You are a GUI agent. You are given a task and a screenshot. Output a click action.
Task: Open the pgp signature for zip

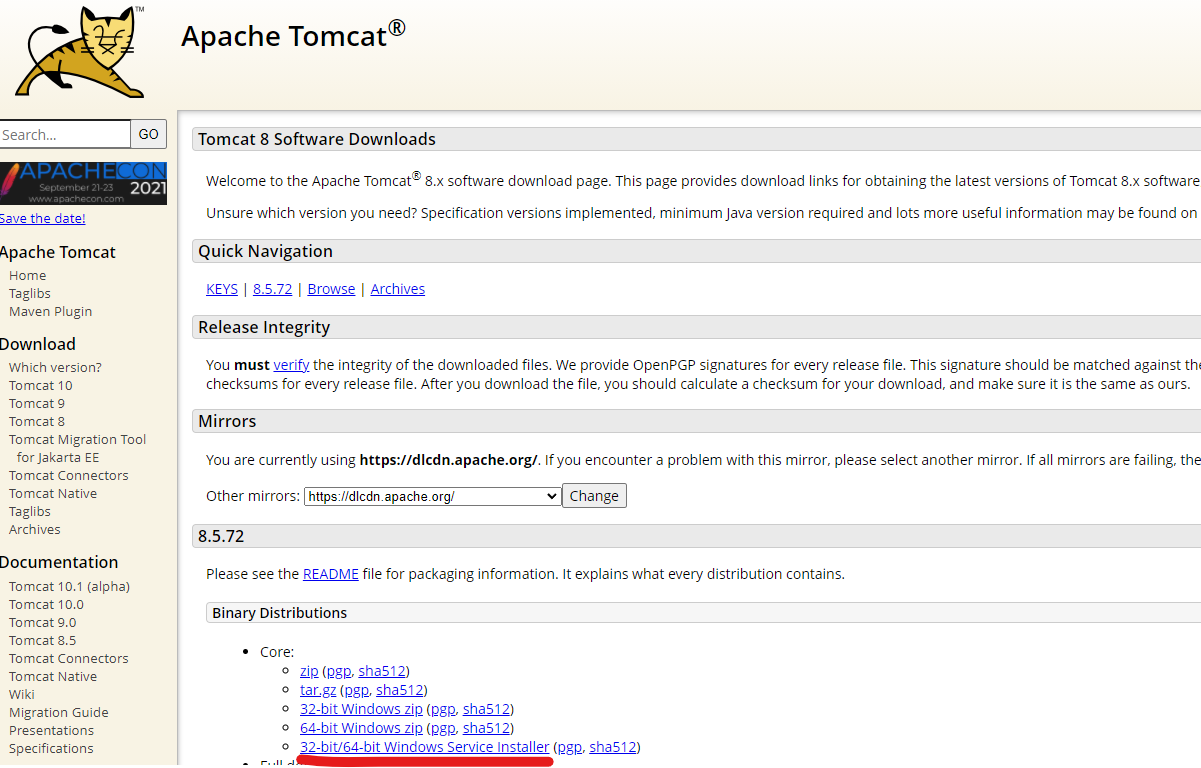click(338, 671)
